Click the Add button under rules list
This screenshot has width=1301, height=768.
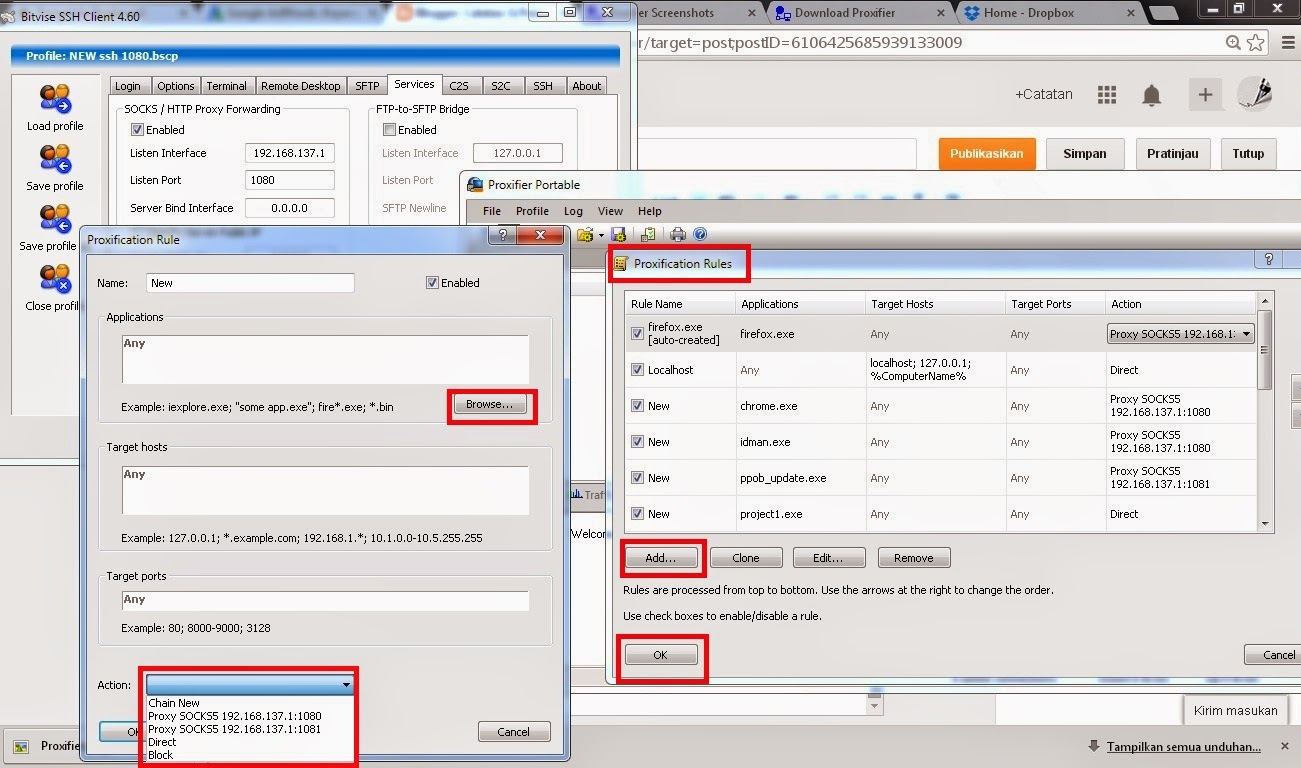point(661,558)
